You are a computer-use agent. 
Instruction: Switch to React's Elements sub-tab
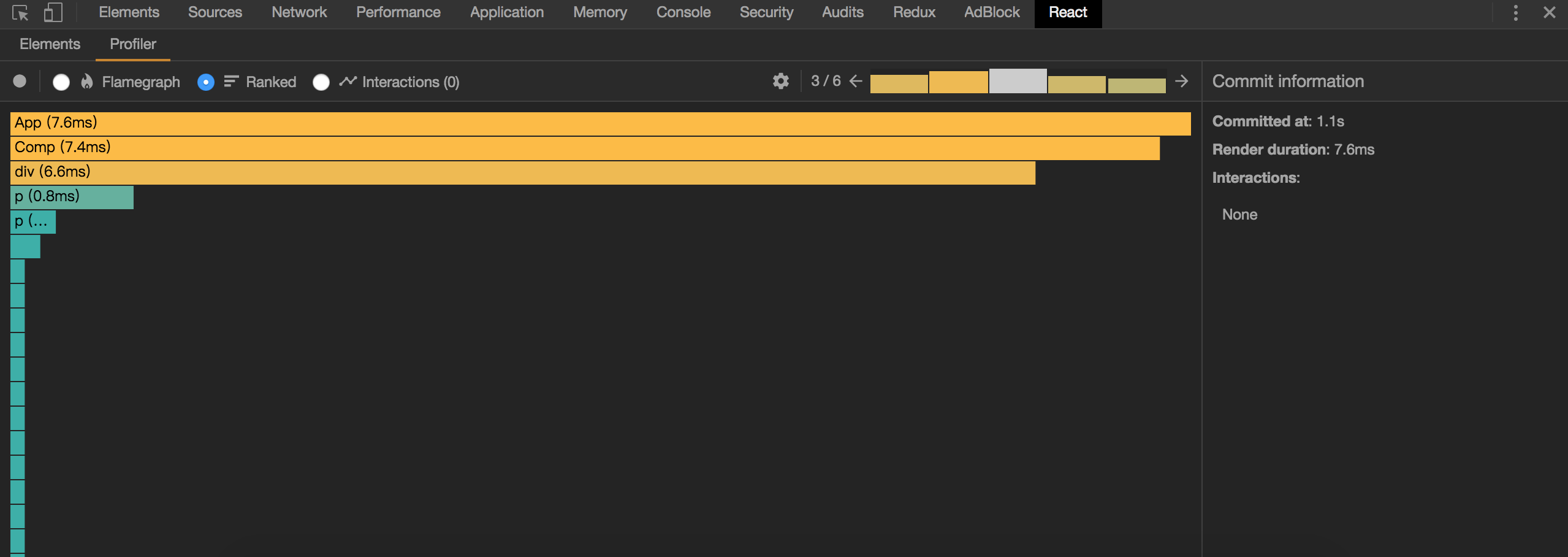[50, 44]
